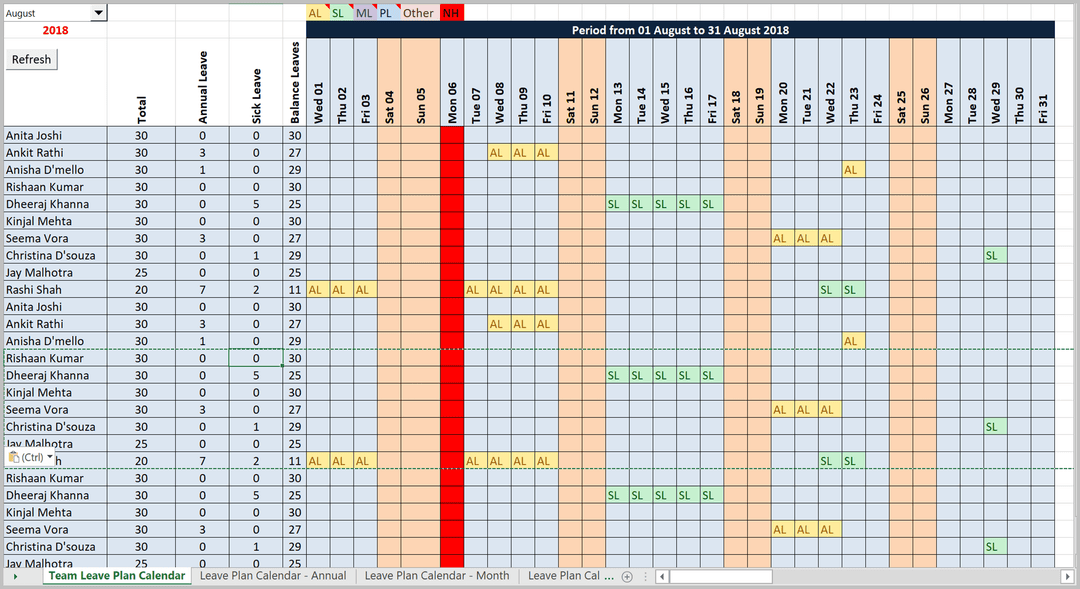
Task: Select the AL legend color cell
Action: 316,13
